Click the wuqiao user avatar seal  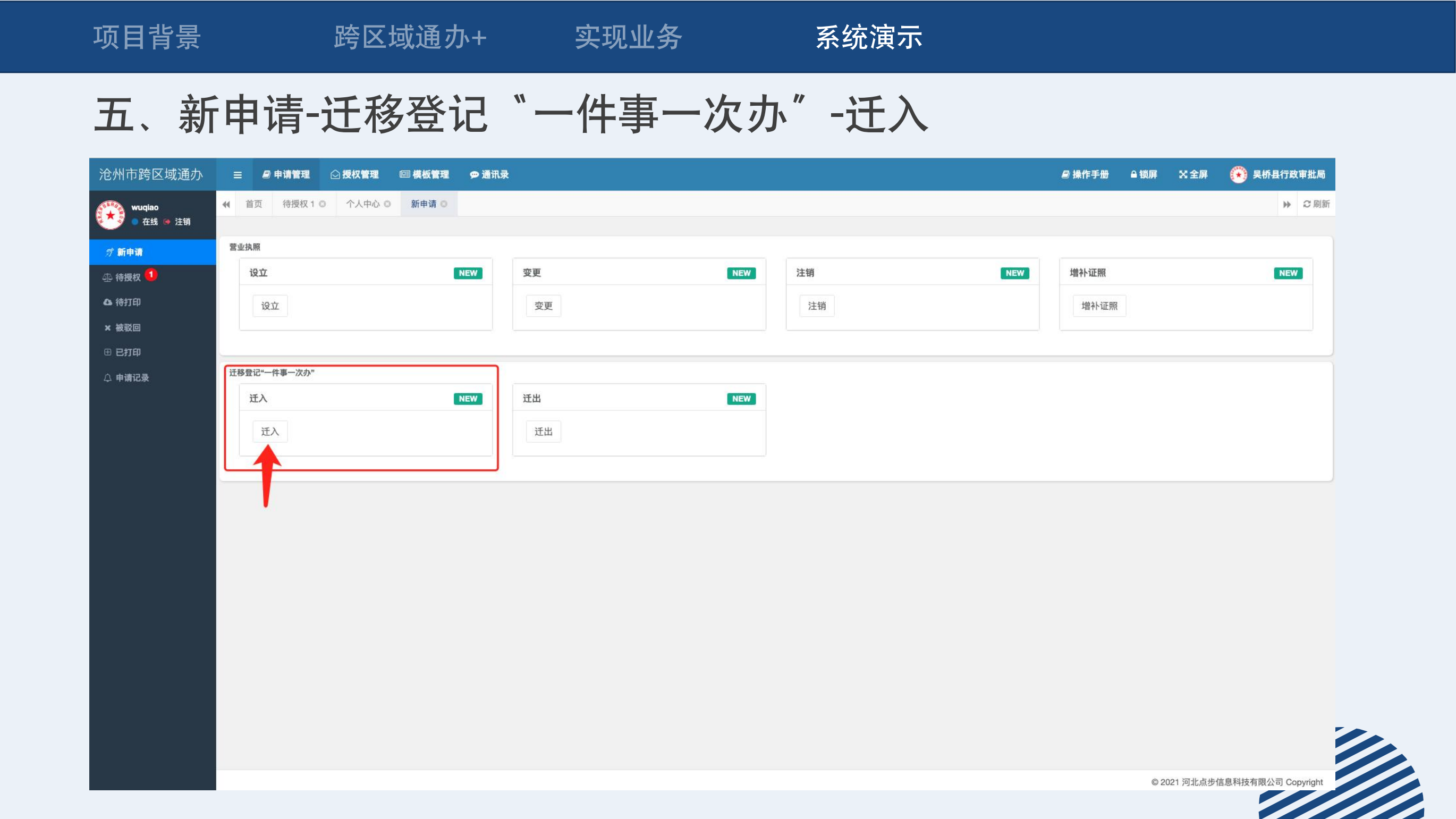[110, 215]
